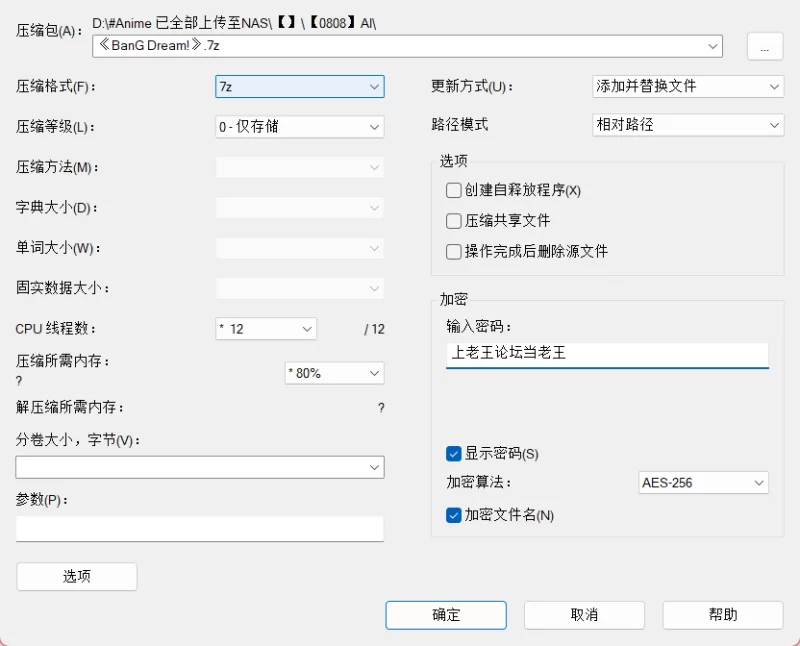The width and height of the screenshot is (800, 646).
Task: Focus the 参数 input field
Action: [x=200, y=529]
